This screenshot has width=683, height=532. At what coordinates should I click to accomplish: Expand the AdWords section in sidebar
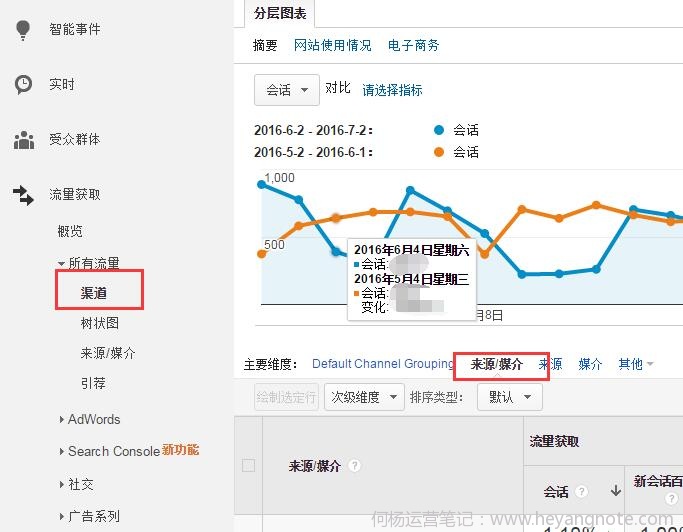(93, 419)
